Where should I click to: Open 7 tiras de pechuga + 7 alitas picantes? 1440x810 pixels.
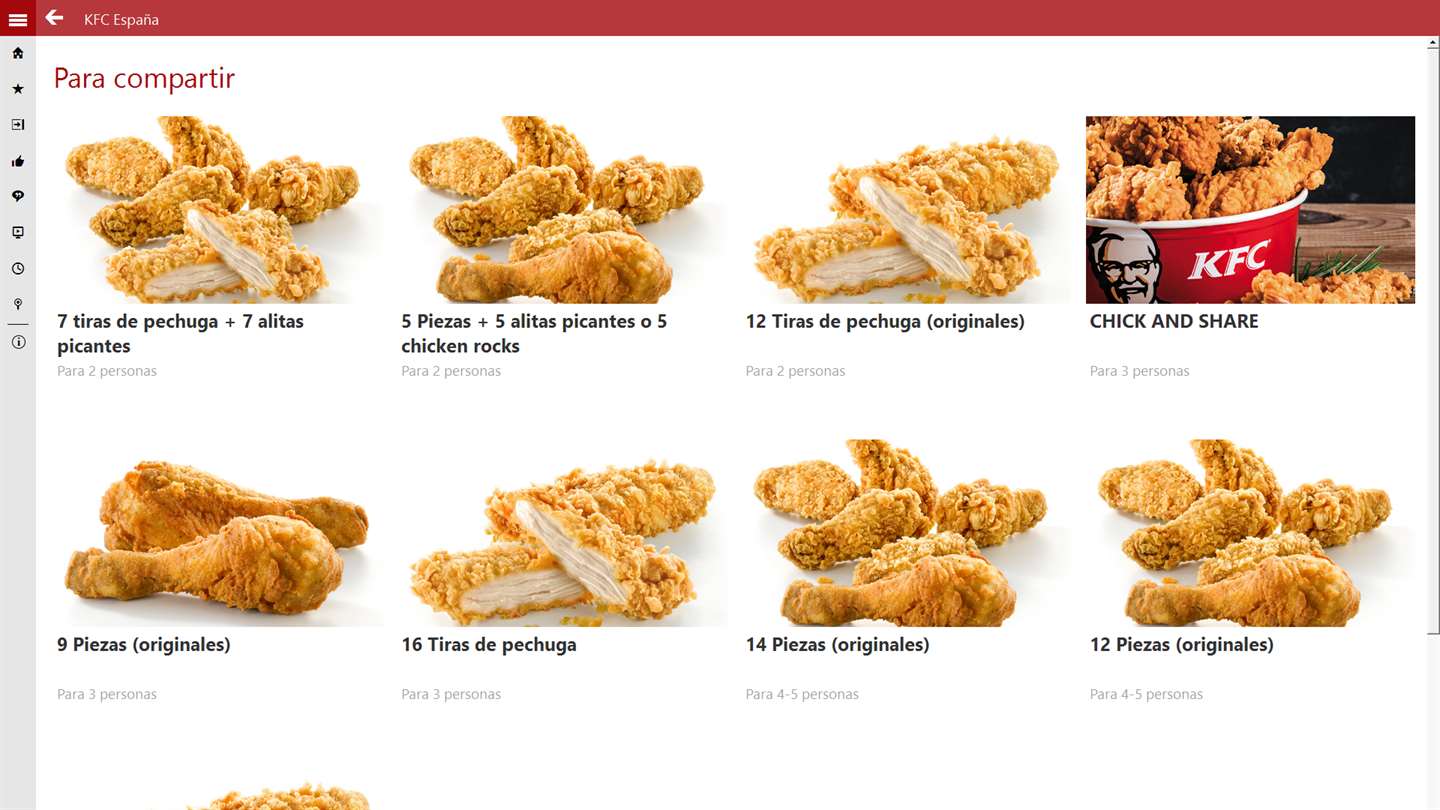[180, 333]
